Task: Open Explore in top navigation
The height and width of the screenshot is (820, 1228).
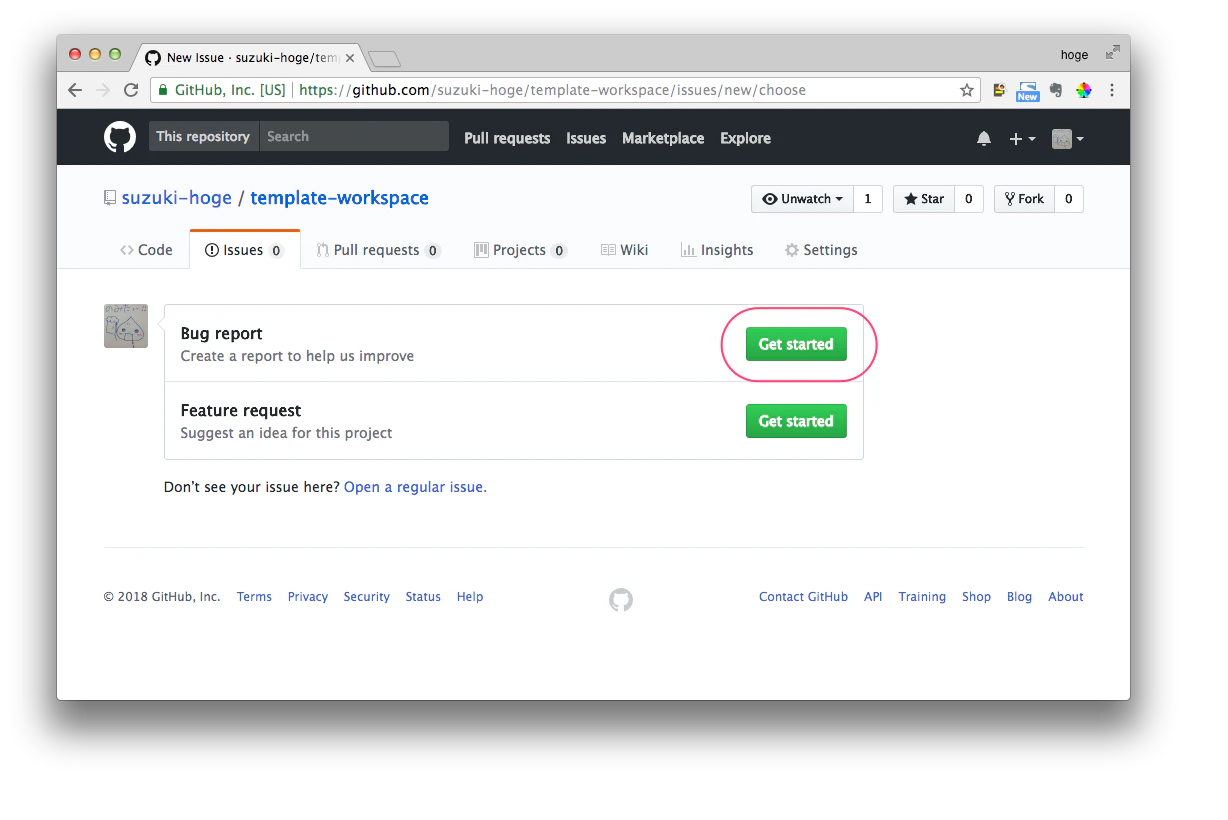Action: tap(746, 138)
